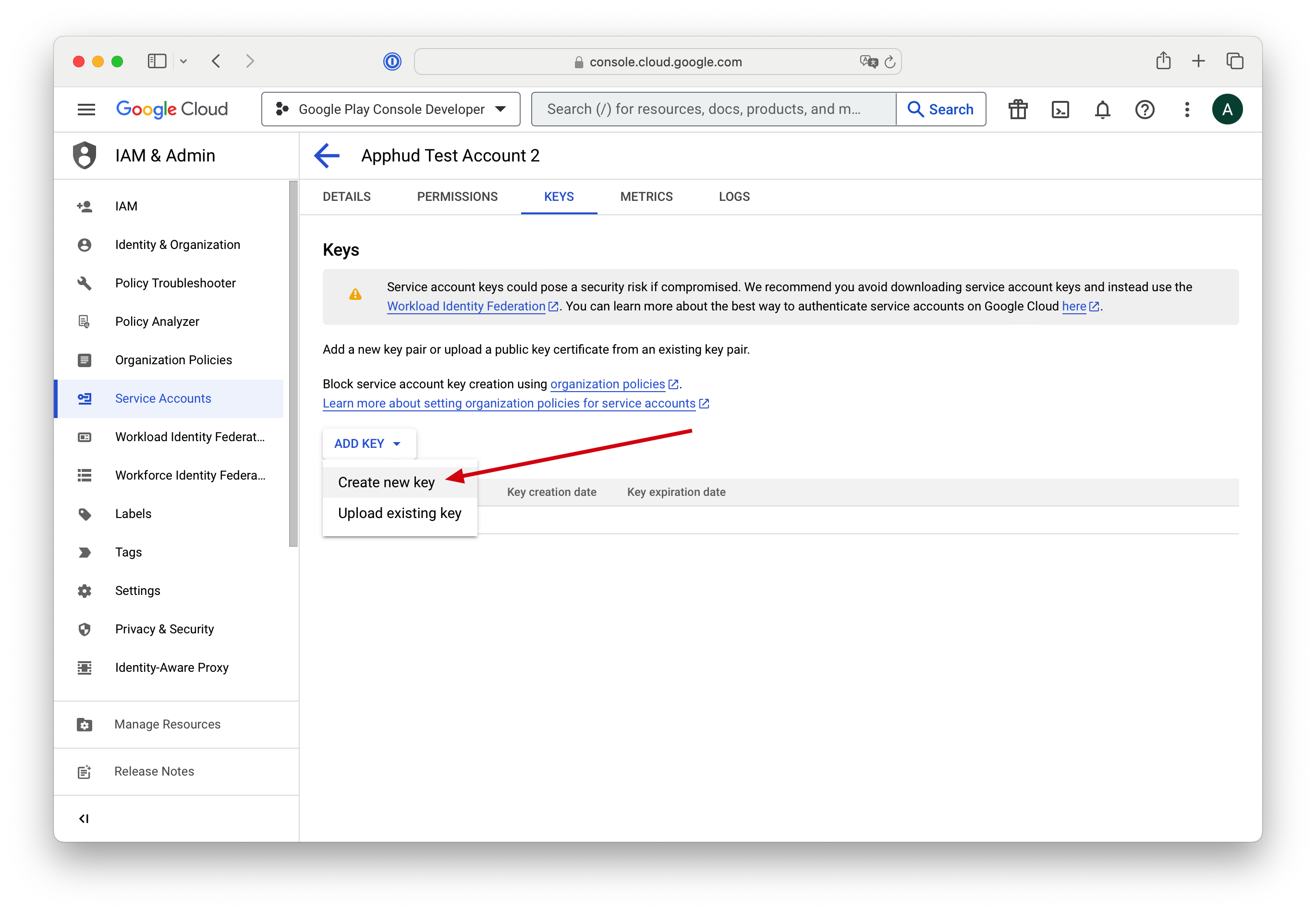This screenshot has height=913, width=1316.
Task: Collapse the navigation panel with bottom chevron
Action: [x=84, y=818]
